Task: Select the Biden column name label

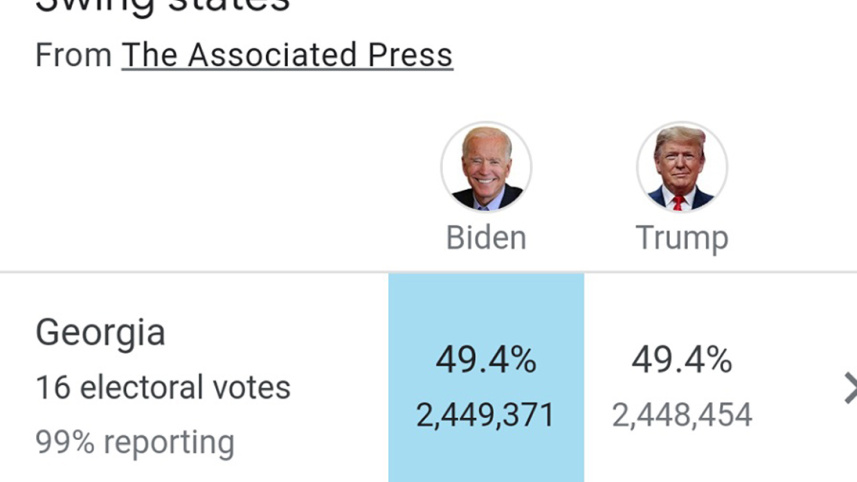Action: (486, 238)
